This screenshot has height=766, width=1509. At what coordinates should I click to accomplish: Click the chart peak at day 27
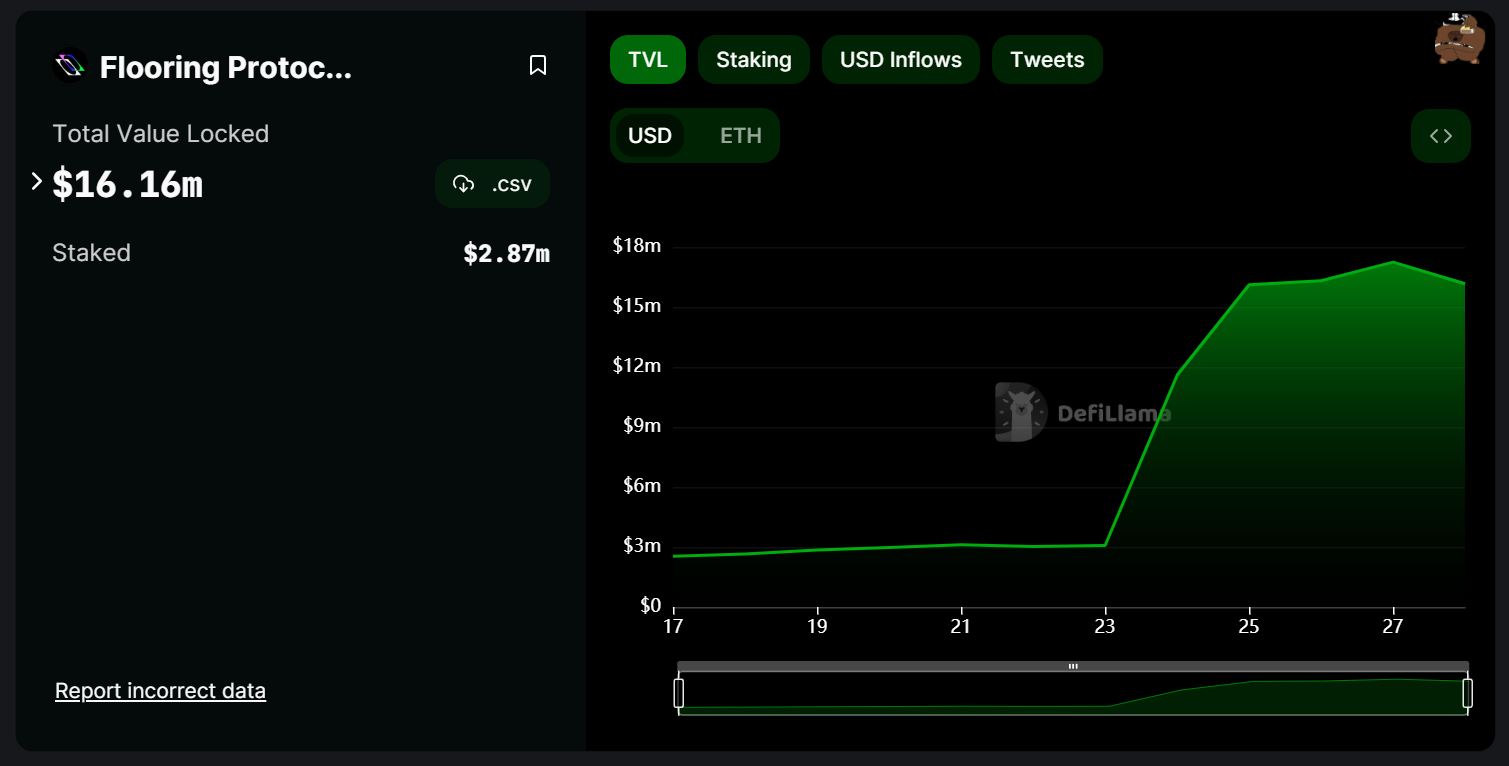tap(1393, 263)
